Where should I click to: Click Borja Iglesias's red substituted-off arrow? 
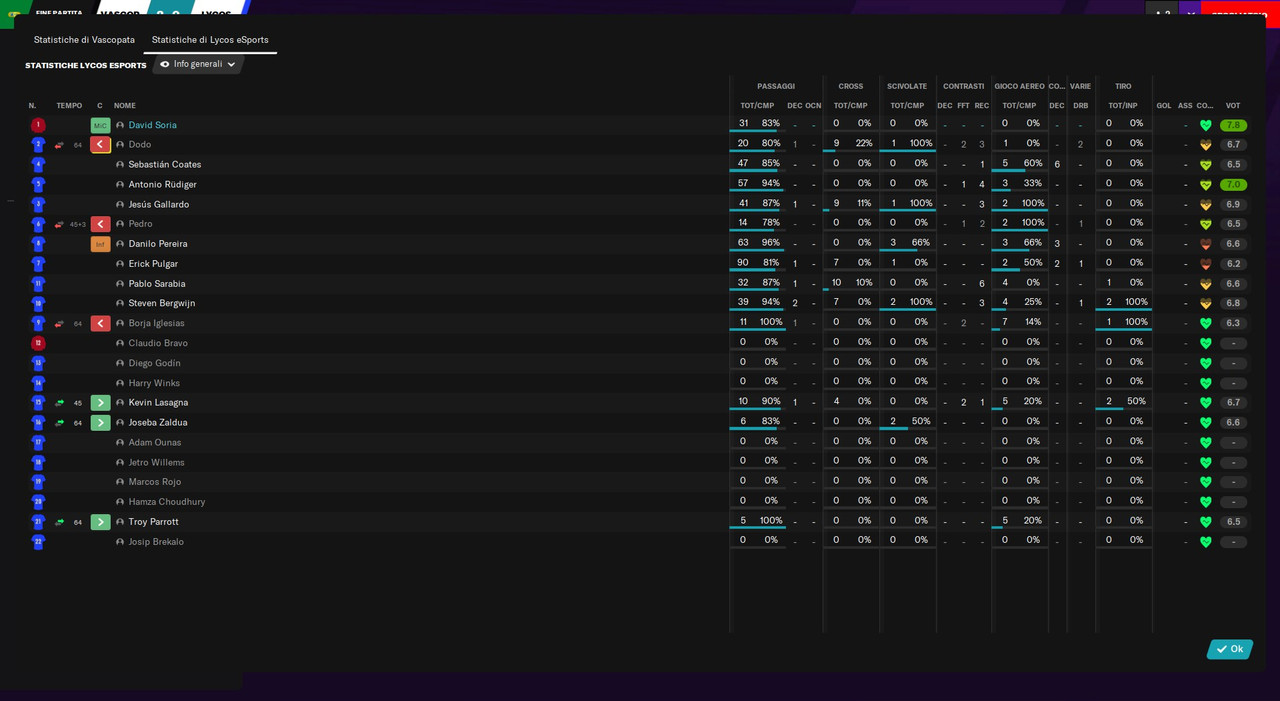coord(100,323)
